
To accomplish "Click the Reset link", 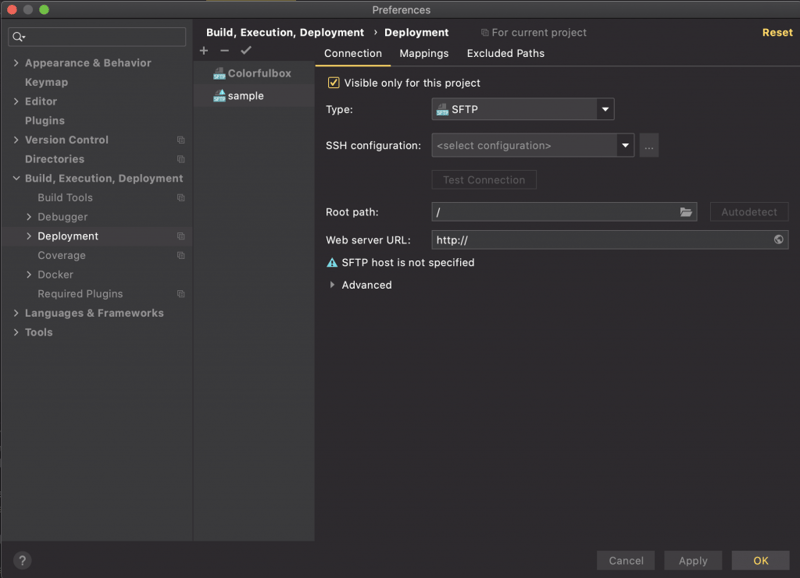I will 777,32.
